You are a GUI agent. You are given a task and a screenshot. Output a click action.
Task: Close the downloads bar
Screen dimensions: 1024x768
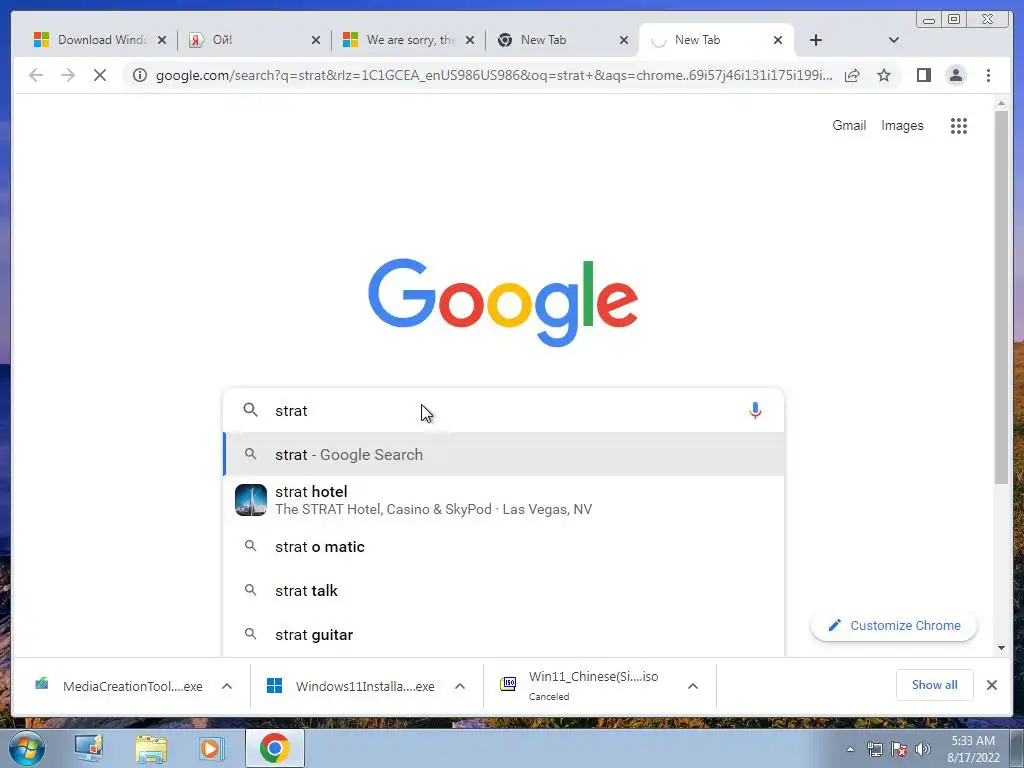[x=991, y=684]
